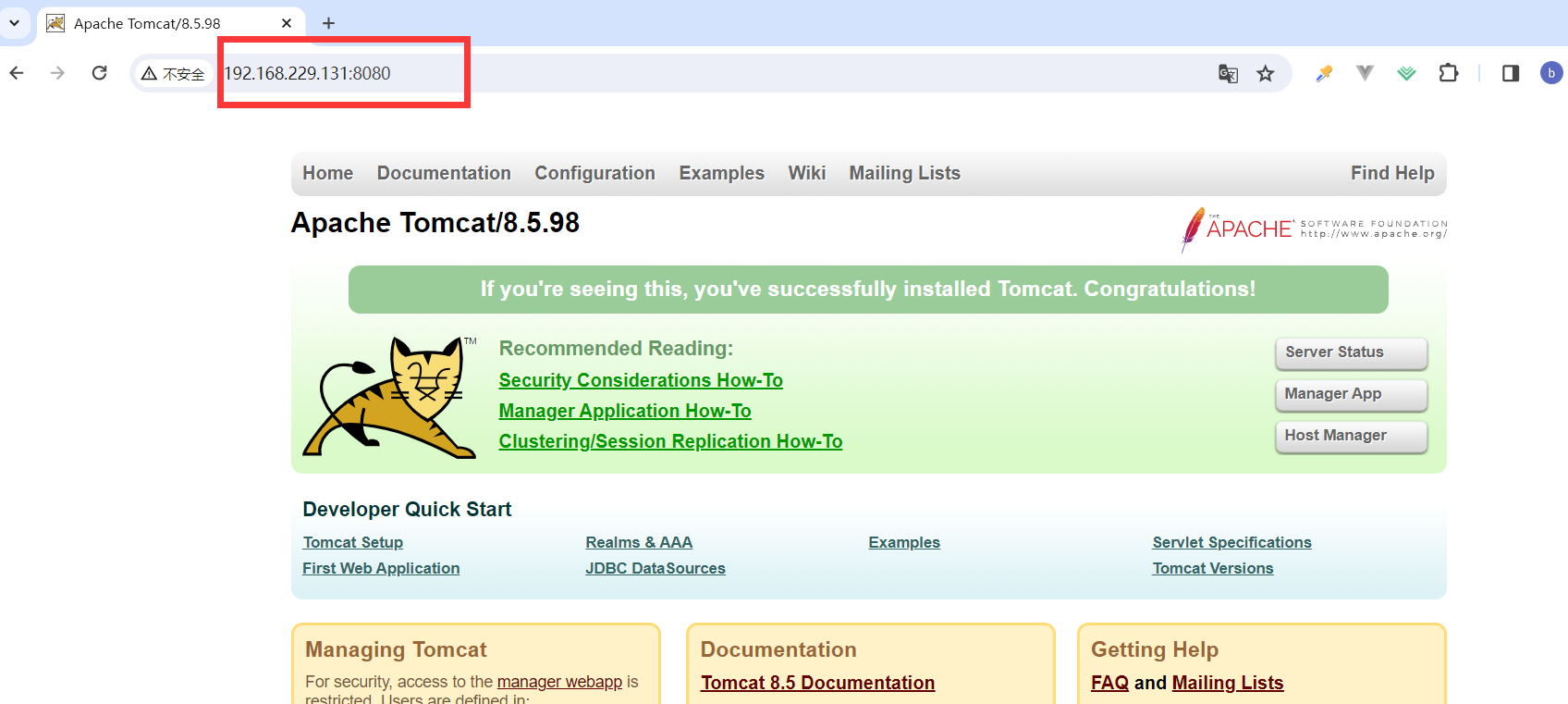Reload the Tomcat page
Viewport: 1568px width, 704px height.
[100, 73]
